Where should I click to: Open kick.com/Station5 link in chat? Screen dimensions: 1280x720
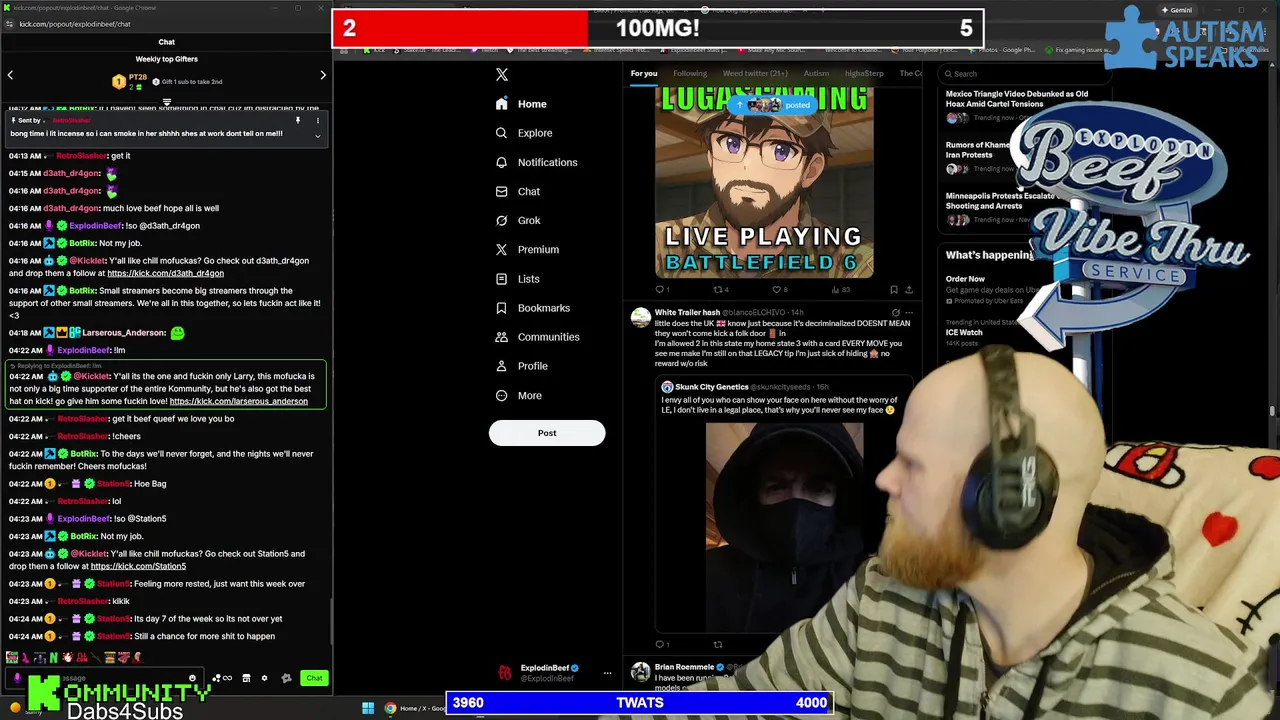138,566
